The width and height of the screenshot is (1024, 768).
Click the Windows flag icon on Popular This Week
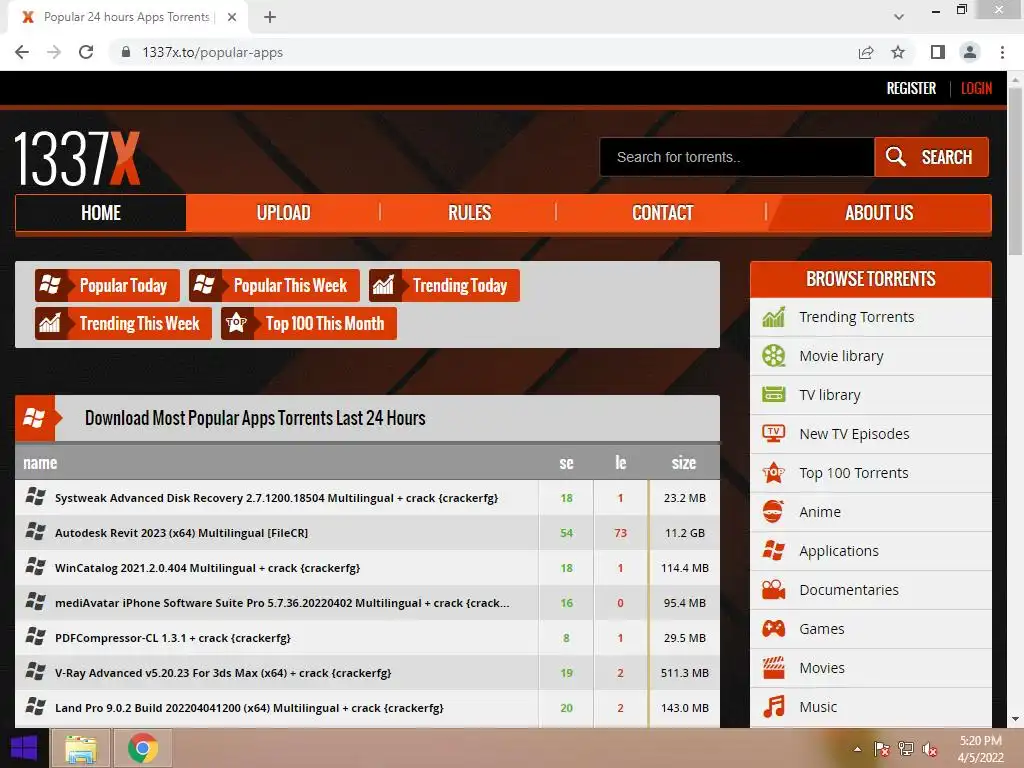(x=204, y=285)
